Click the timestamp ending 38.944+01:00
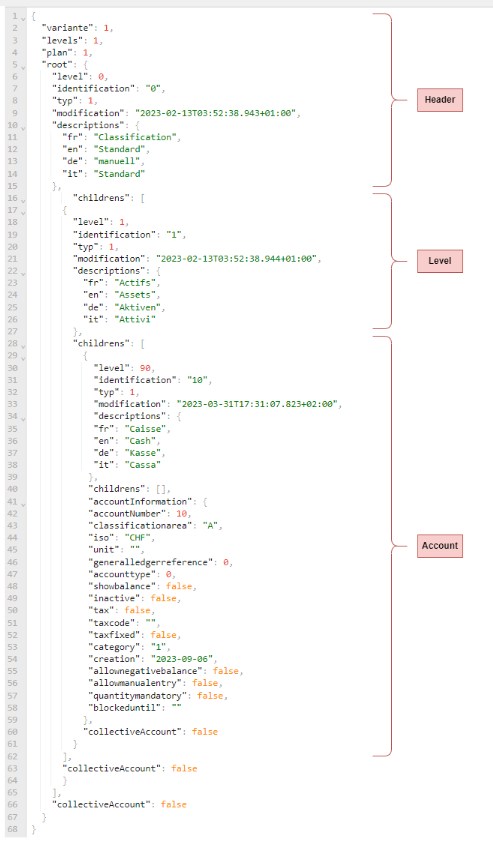 (x=236, y=258)
